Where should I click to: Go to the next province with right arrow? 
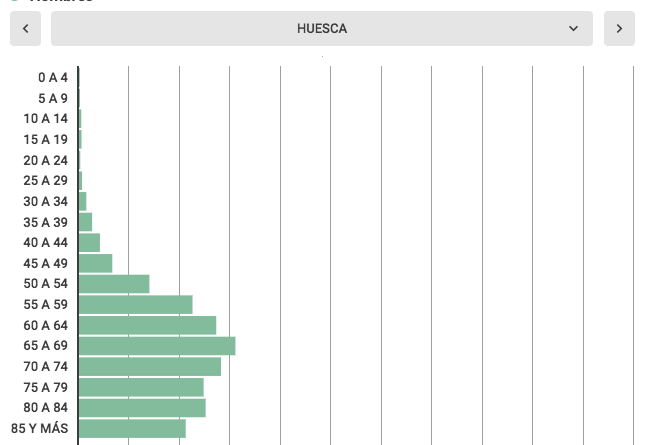[619, 29]
